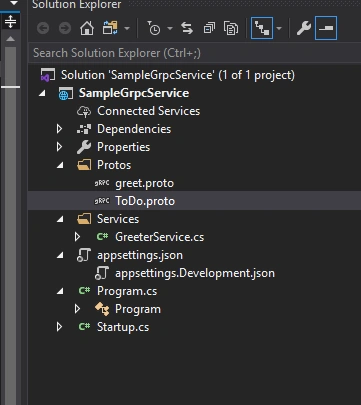Collapse the Protos folder
This screenshot has height=405, width=361.
pyautogui.click(x=60, y=165)
